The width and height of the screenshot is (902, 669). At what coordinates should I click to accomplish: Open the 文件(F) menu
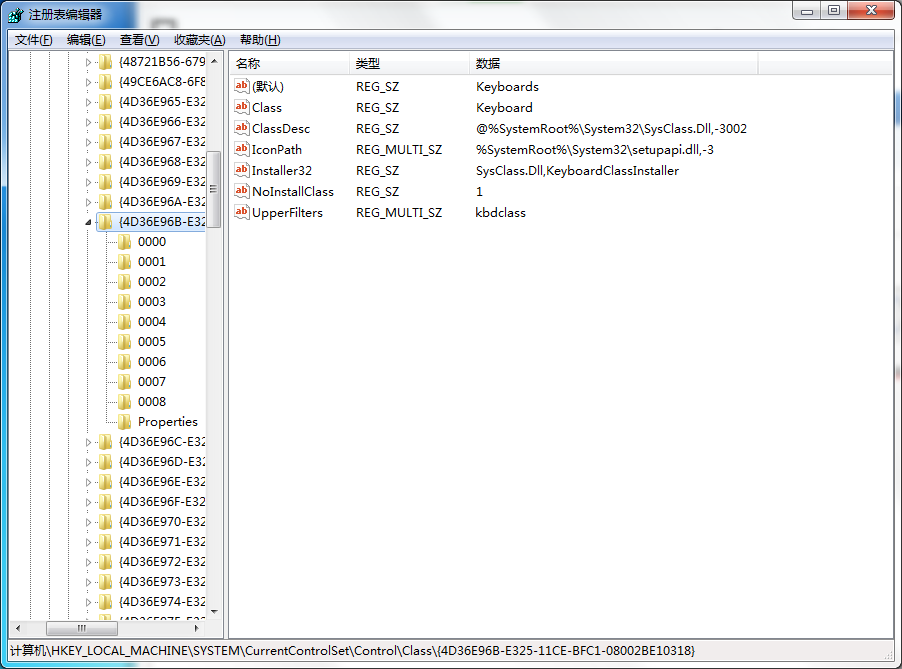33,40
